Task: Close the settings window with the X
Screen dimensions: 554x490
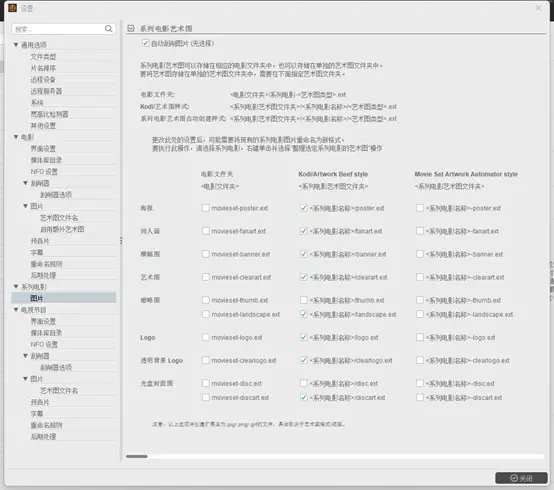Action: click(x=538, y=8)
